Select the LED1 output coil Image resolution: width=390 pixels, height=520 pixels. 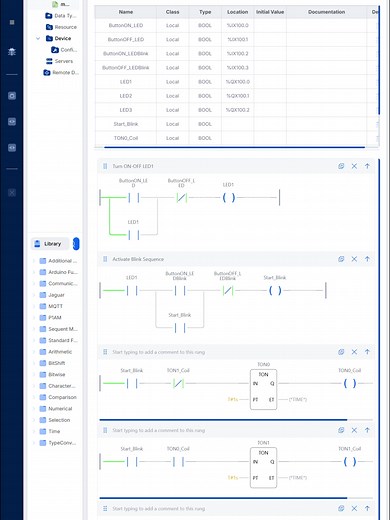[229, 198]
